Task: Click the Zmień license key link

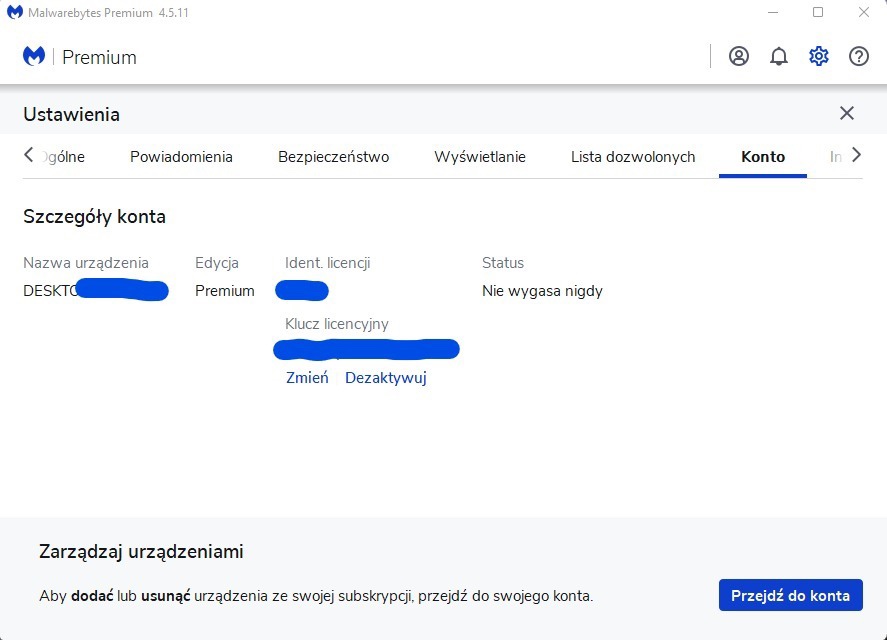Action: coord(307,378)
